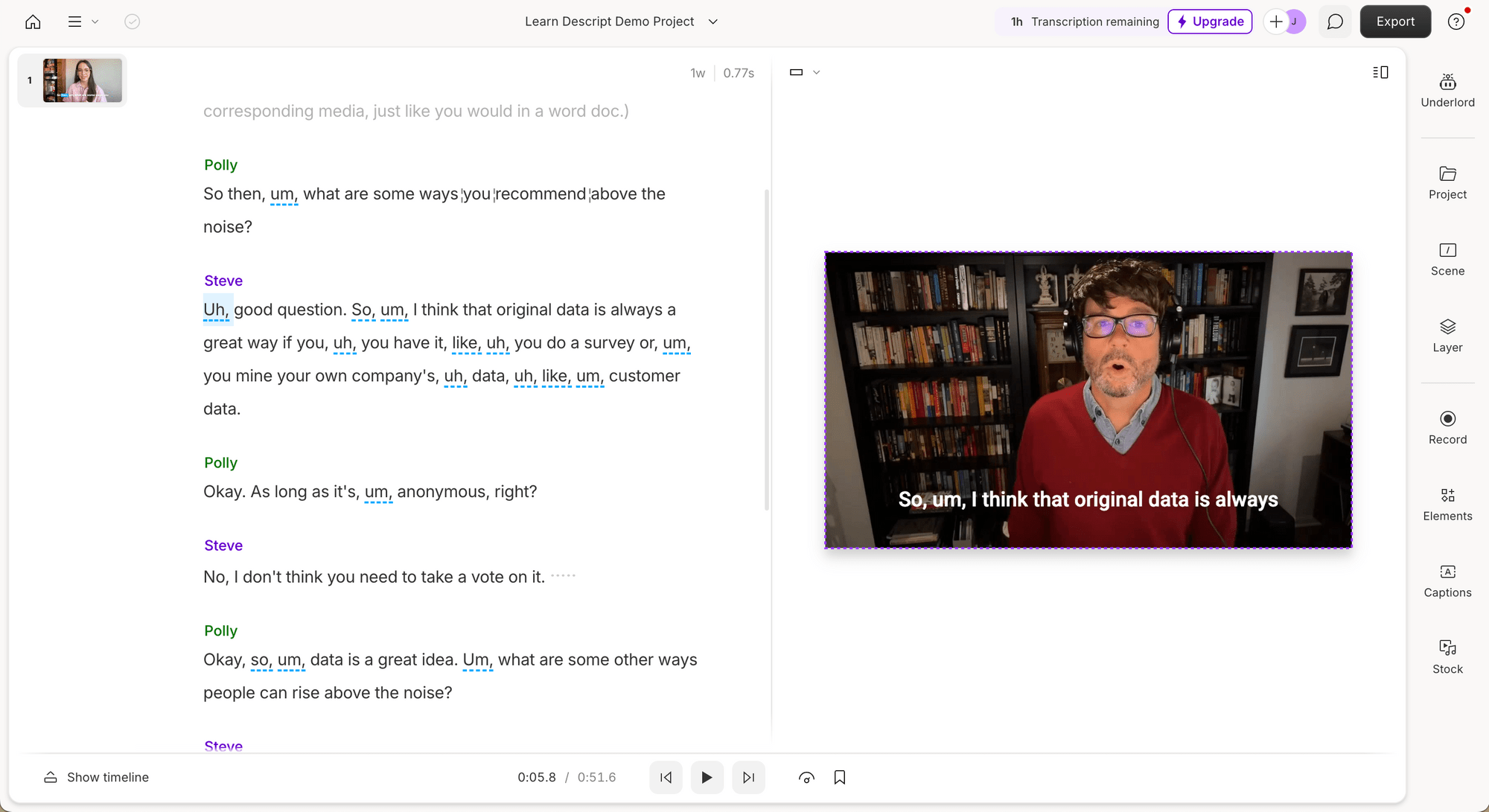Image resolution: width=1489 pixels, height=812 pixels.
Task: Open the Layer panel
Action: tap(1447, 335)
